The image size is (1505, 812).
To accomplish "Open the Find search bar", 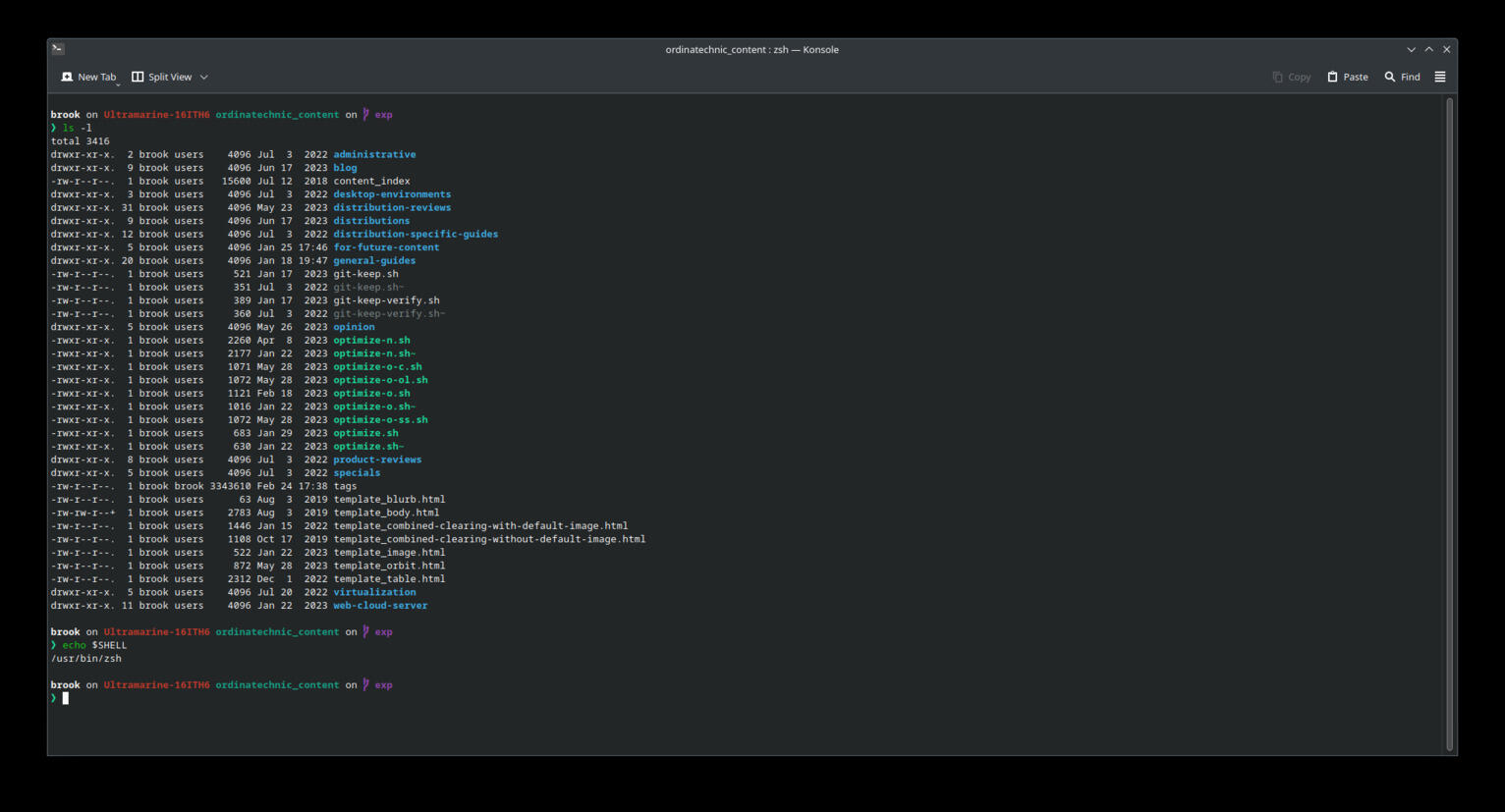I will 1402,77.
